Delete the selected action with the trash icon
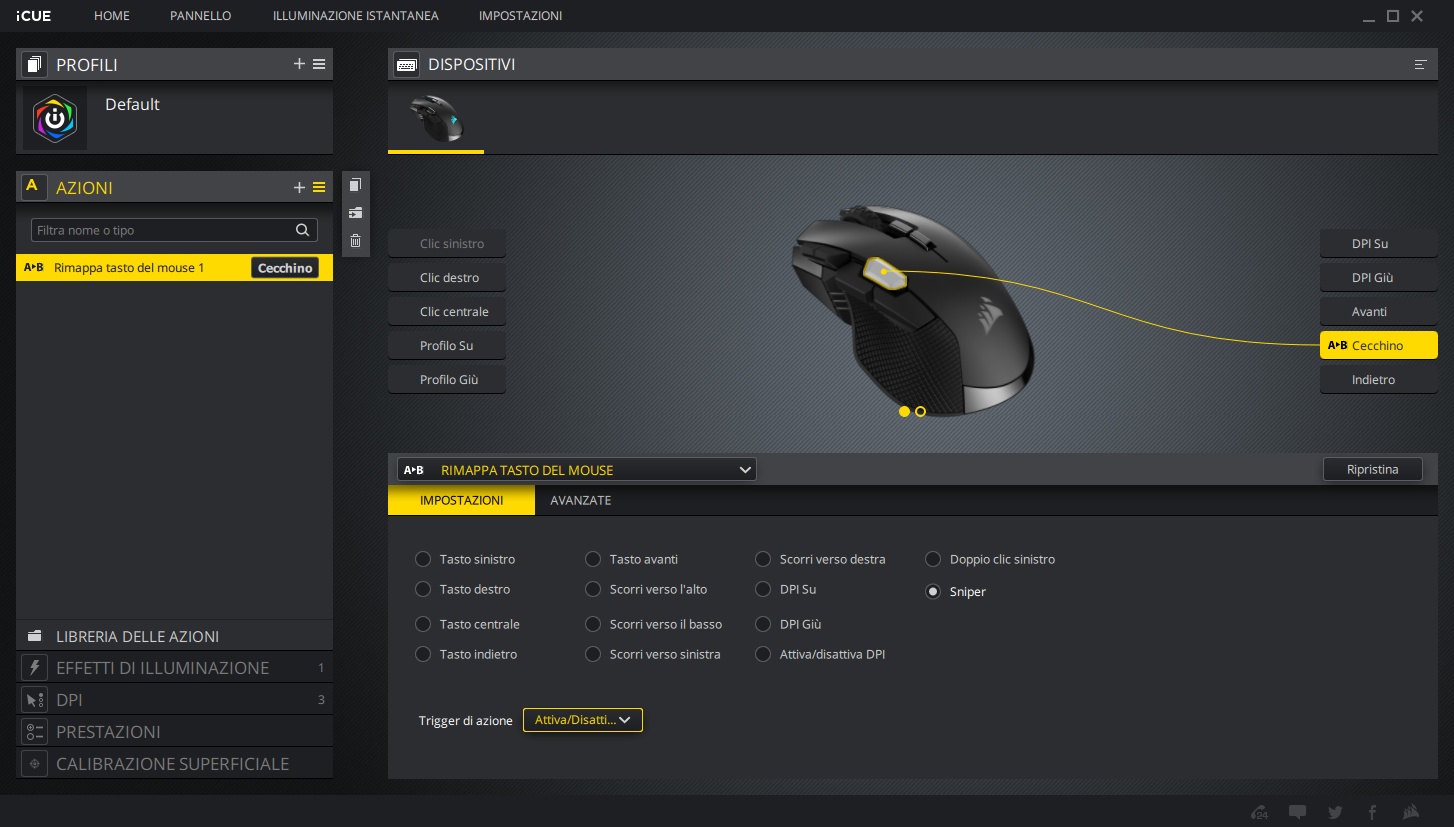The image size is (1454, 827). click(x=355, y=241)
